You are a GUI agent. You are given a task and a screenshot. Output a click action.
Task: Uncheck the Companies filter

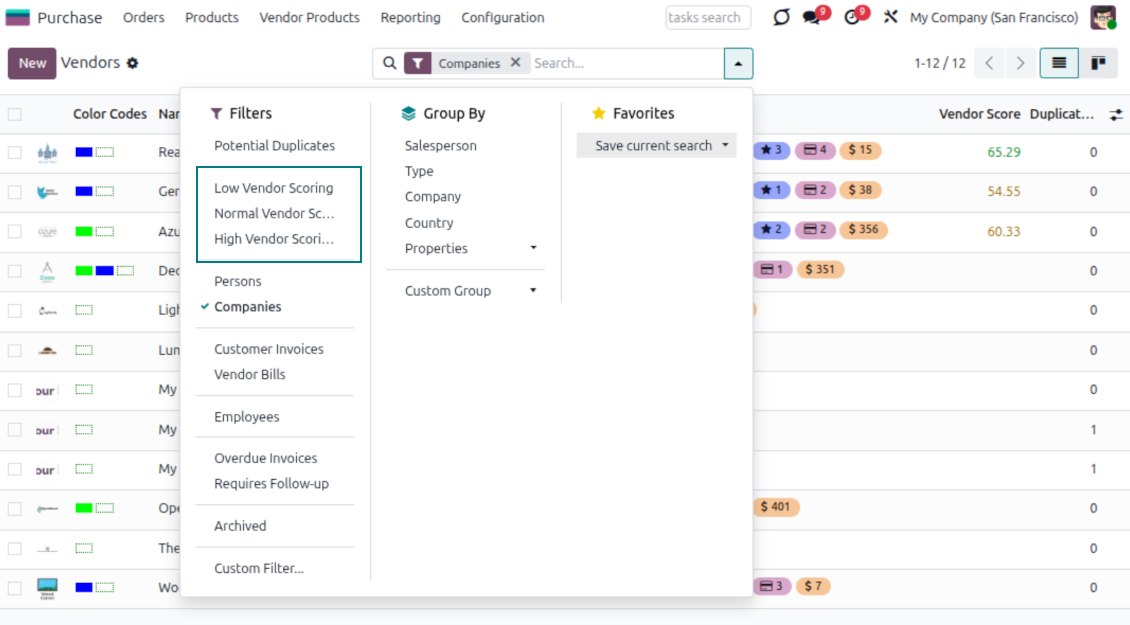(x=247, y=307)
